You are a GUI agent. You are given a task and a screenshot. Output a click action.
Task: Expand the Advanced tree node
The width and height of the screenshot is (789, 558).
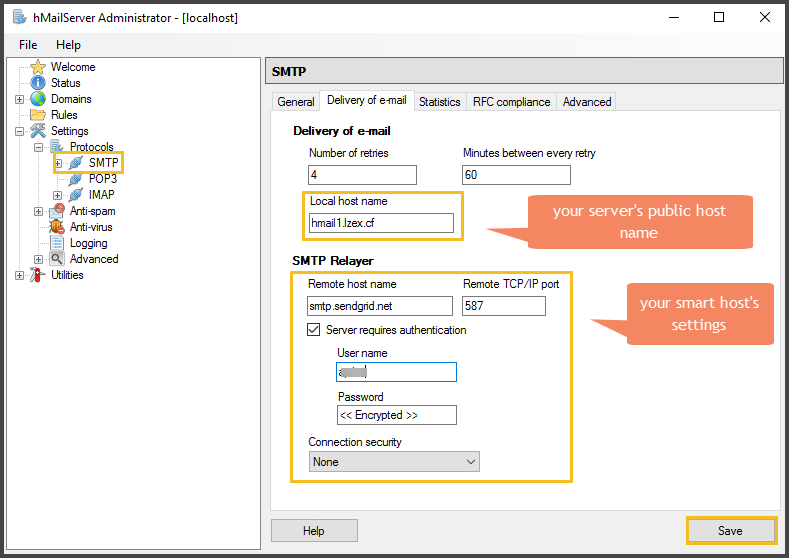(38, 260)
